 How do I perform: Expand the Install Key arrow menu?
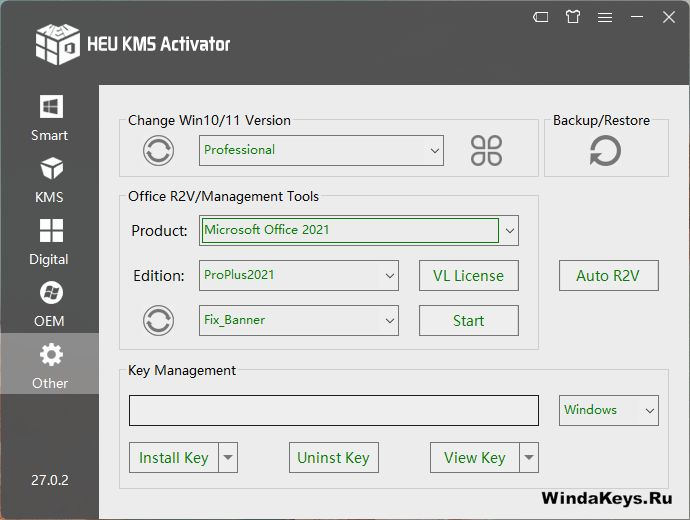click(228, 458)
